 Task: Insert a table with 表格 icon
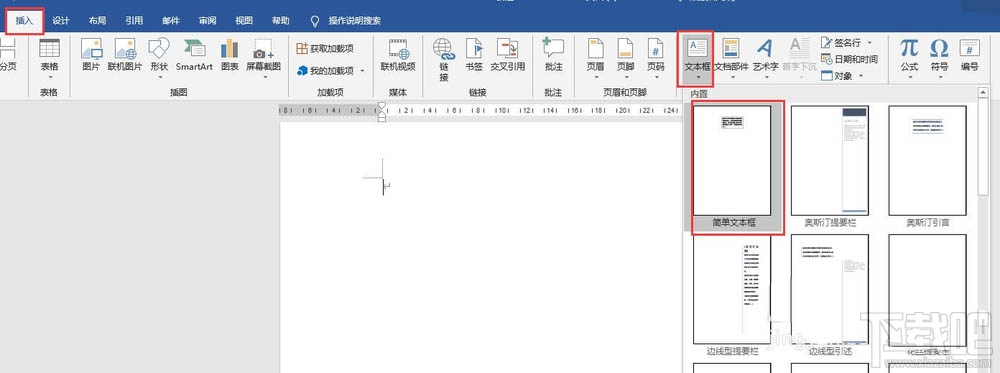pos(49,59)
